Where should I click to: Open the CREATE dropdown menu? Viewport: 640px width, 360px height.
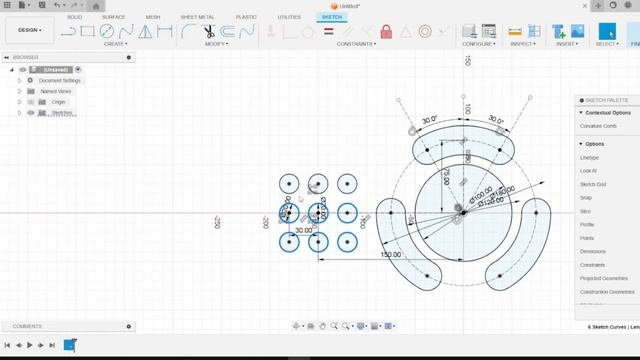tap(116, 44)
